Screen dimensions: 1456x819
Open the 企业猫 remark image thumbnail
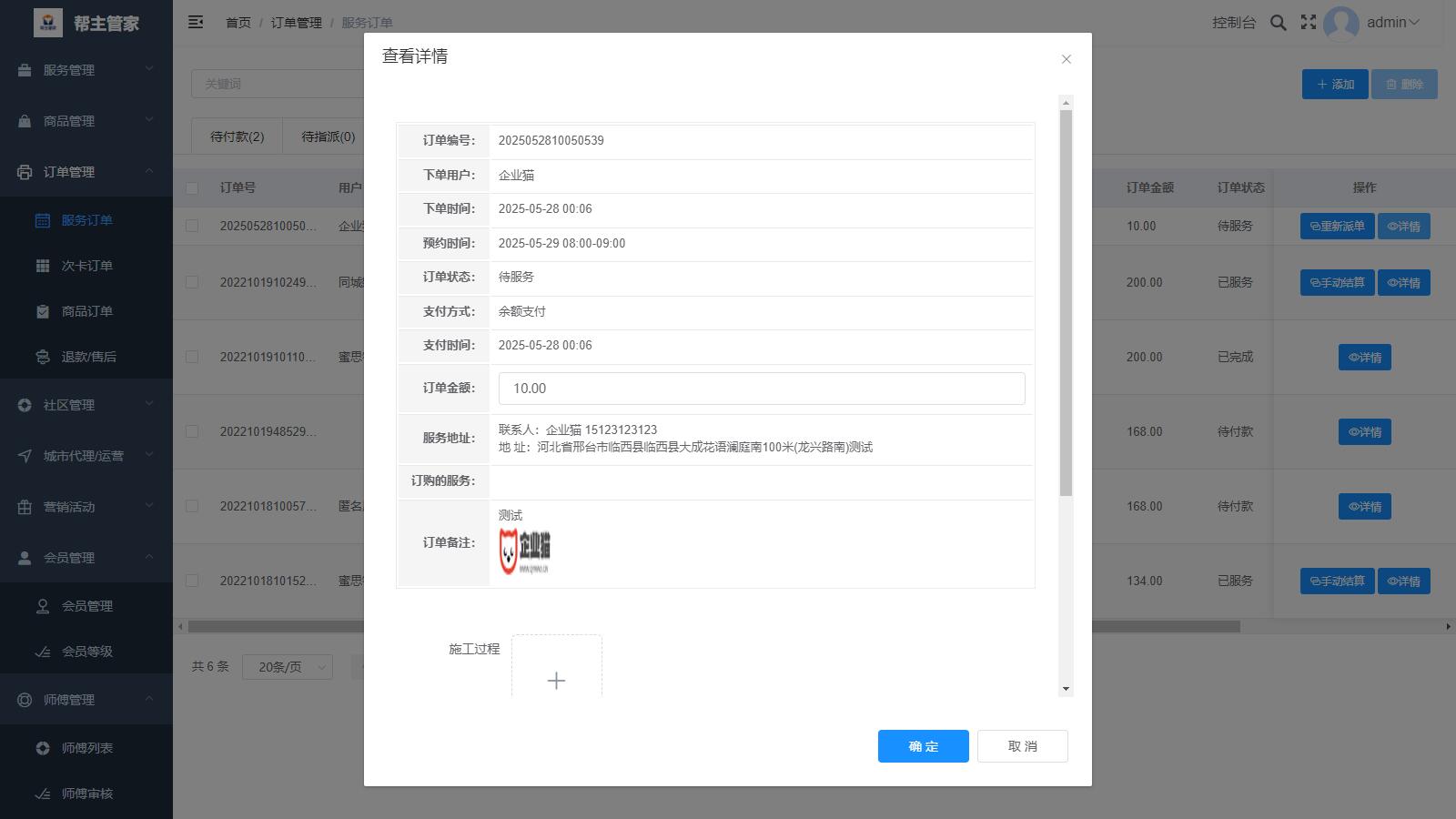524,551
